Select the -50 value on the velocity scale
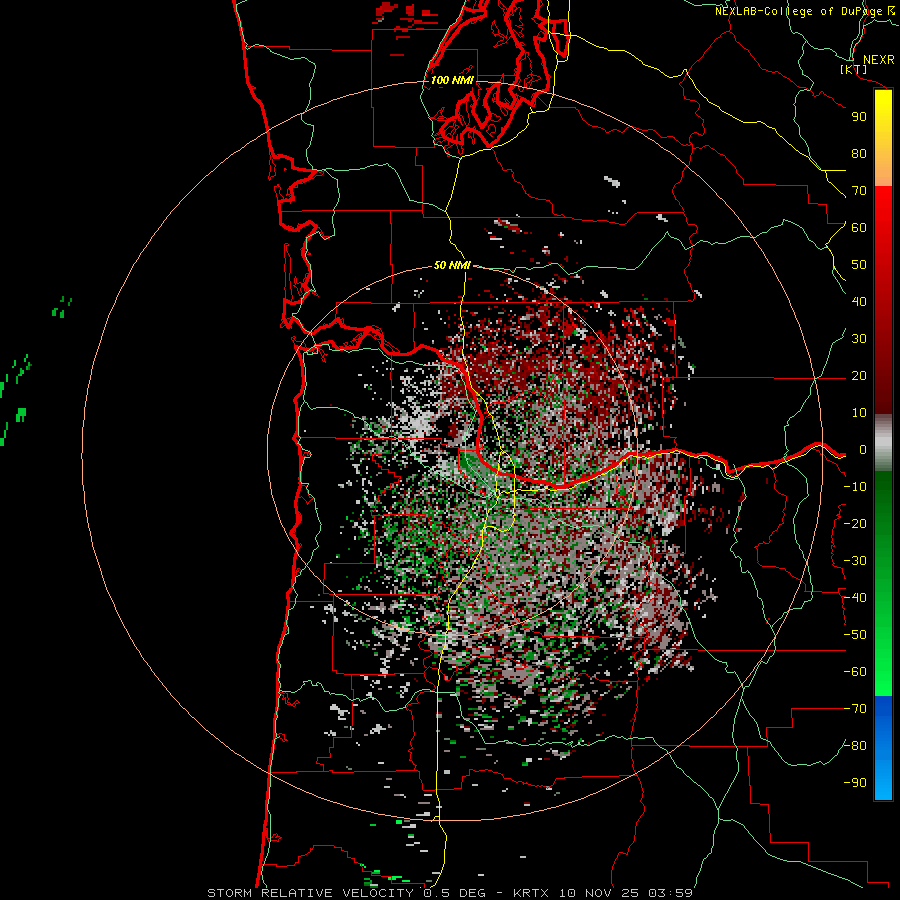900x900 pixels. click(x=855, y=635)
